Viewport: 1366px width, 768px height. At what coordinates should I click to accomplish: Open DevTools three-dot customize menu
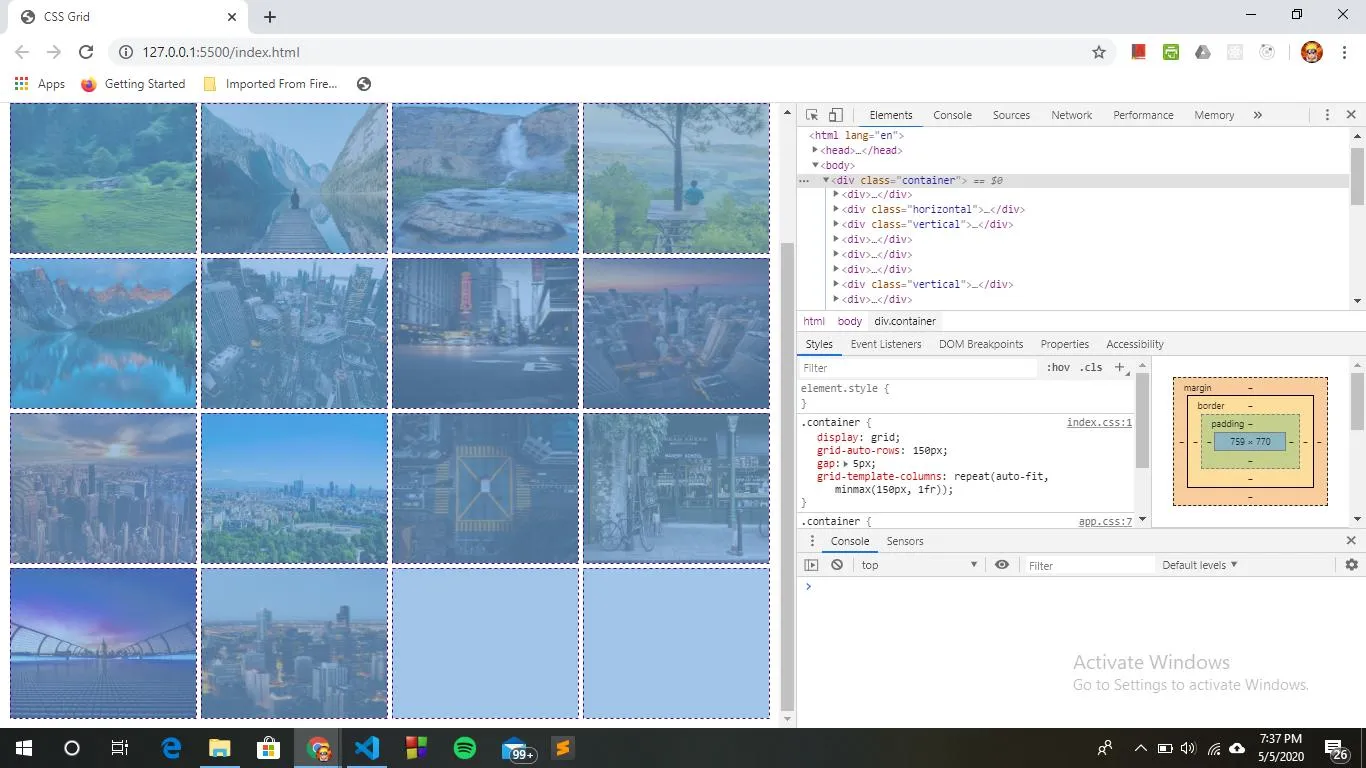pyautogui.click(x=1327, y=115)
